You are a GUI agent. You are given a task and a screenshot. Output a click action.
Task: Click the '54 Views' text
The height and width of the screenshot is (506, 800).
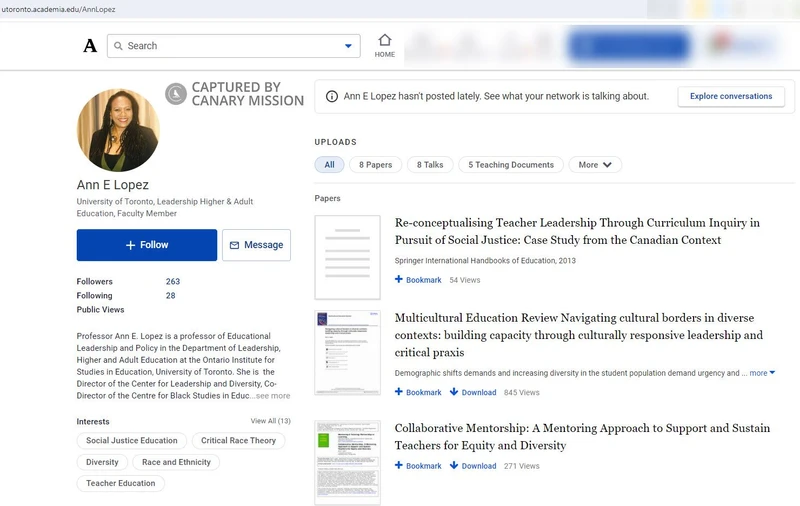tap(465, 280)
